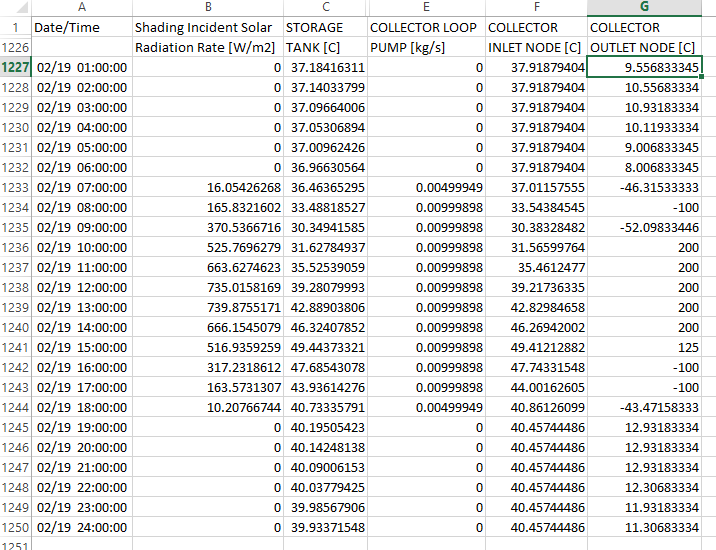Click the COLLECTOR LOOP header cell

[426, 27]
